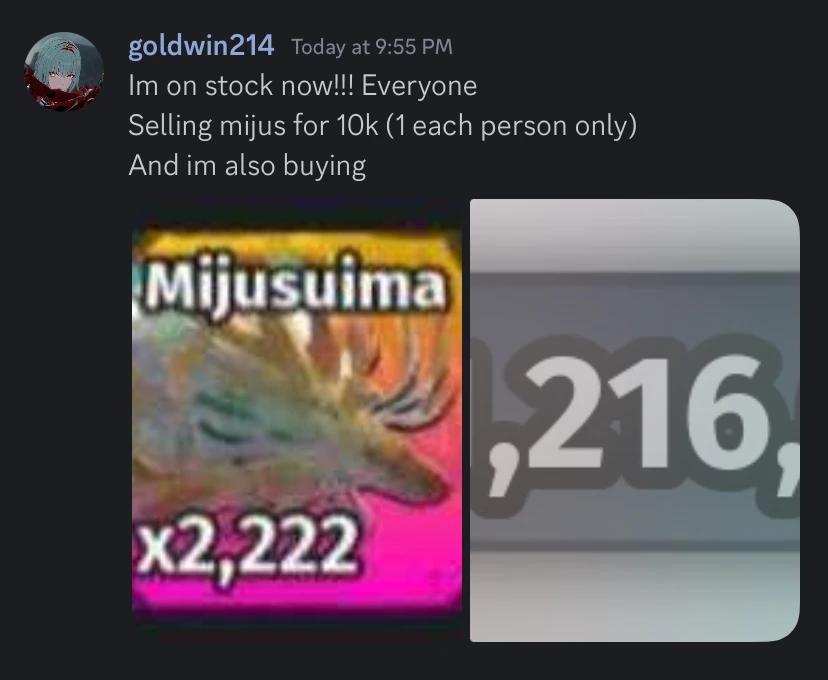Image resolution: width=828 pixels, height=680 pixels.
Task: Click the "And im also buying" message line
Action: [x=247, y=166]
